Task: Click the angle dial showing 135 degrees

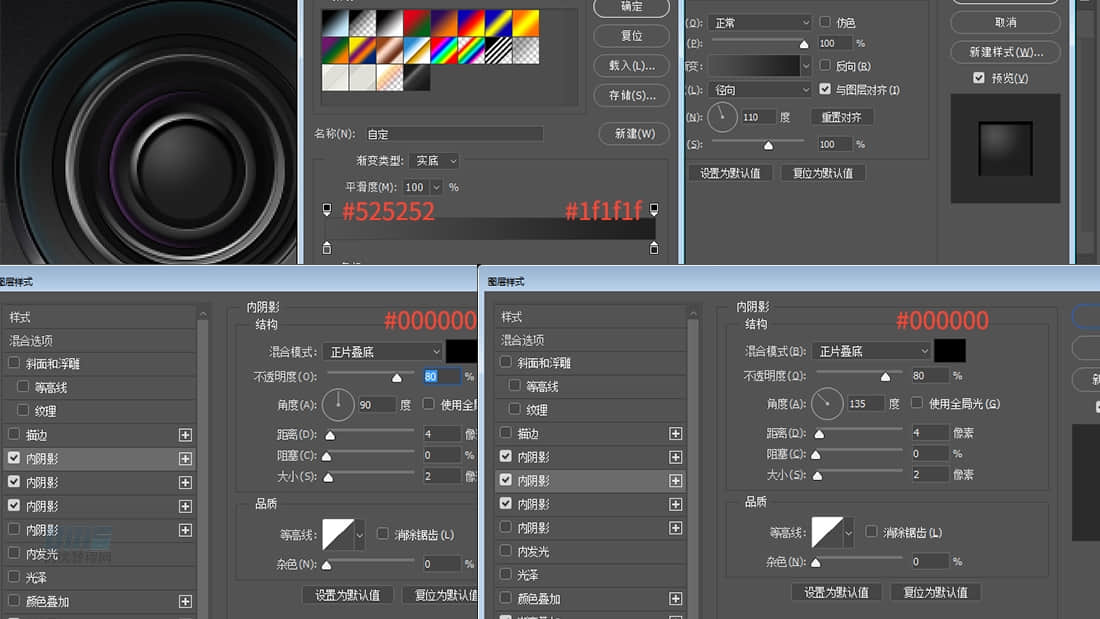Action: tap(827, 404)
